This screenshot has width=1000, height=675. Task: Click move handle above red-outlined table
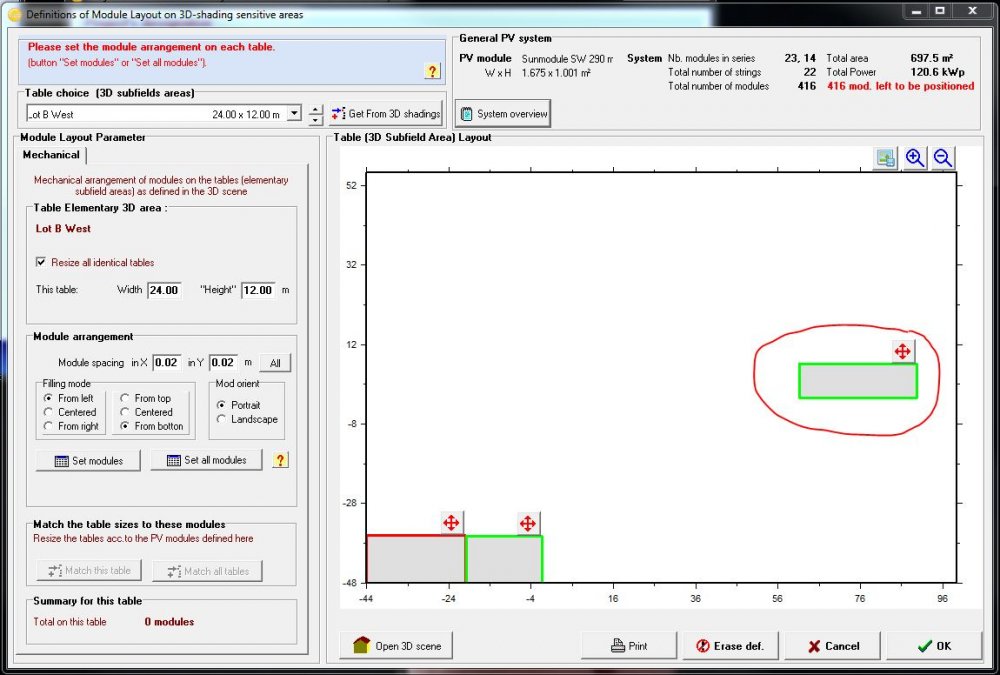pos(451,523)
